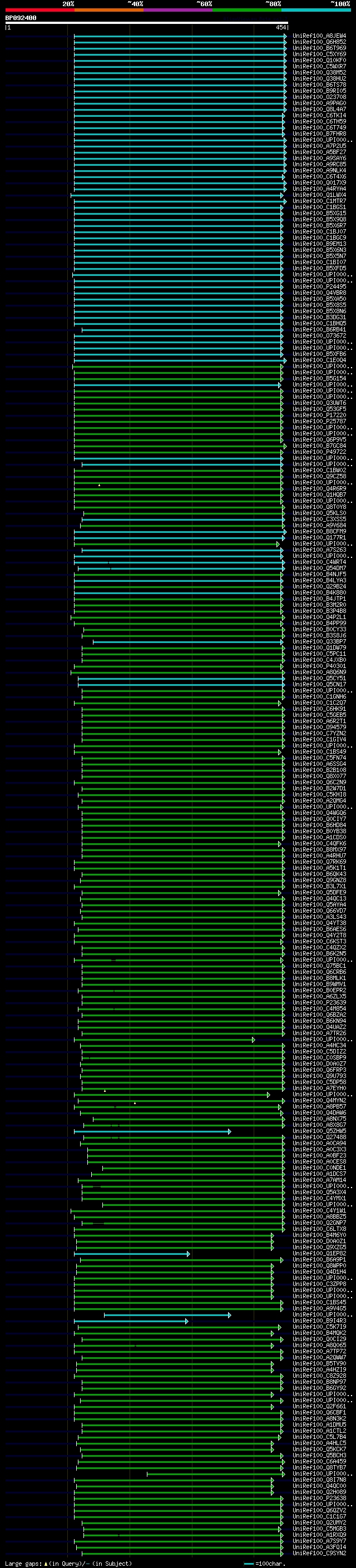This screenshot has height=1568, width=356.
Task: Click the red 20% identity legend bar
Action: tap(39, 11)
